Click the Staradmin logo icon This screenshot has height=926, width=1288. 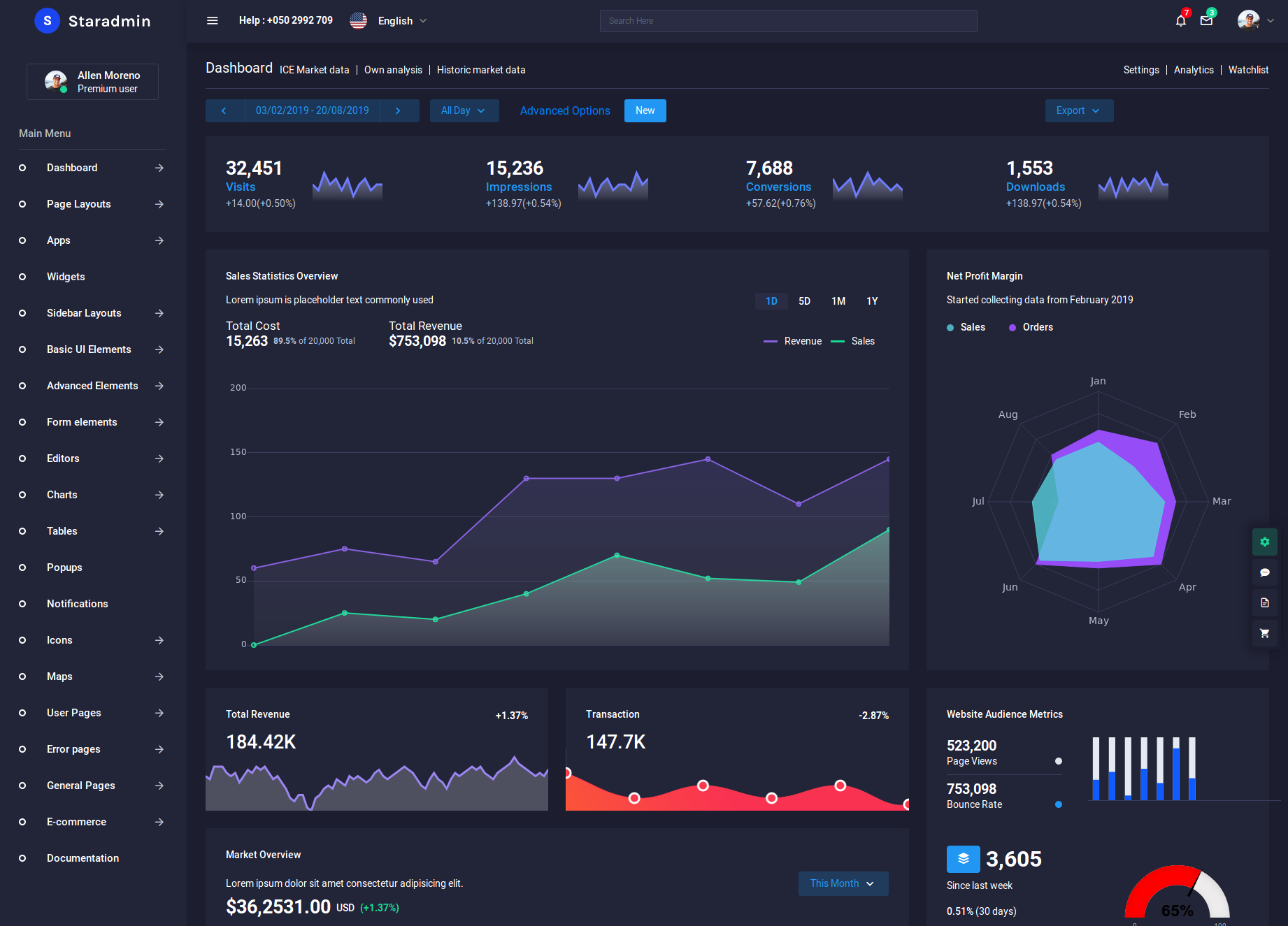pos(47,21)
